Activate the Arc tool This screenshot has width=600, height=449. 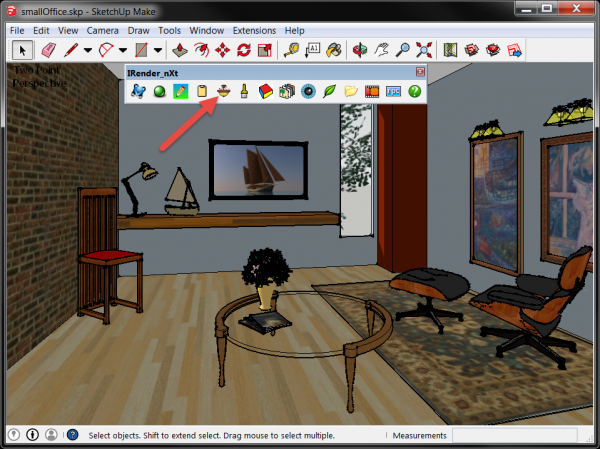[x=106, y=50]
